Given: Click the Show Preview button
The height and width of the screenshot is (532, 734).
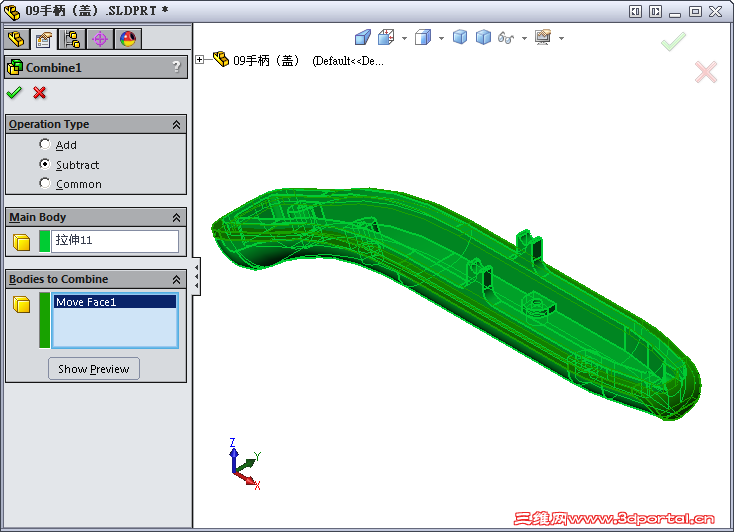Looking at the screenshot, I should (94, 369).
